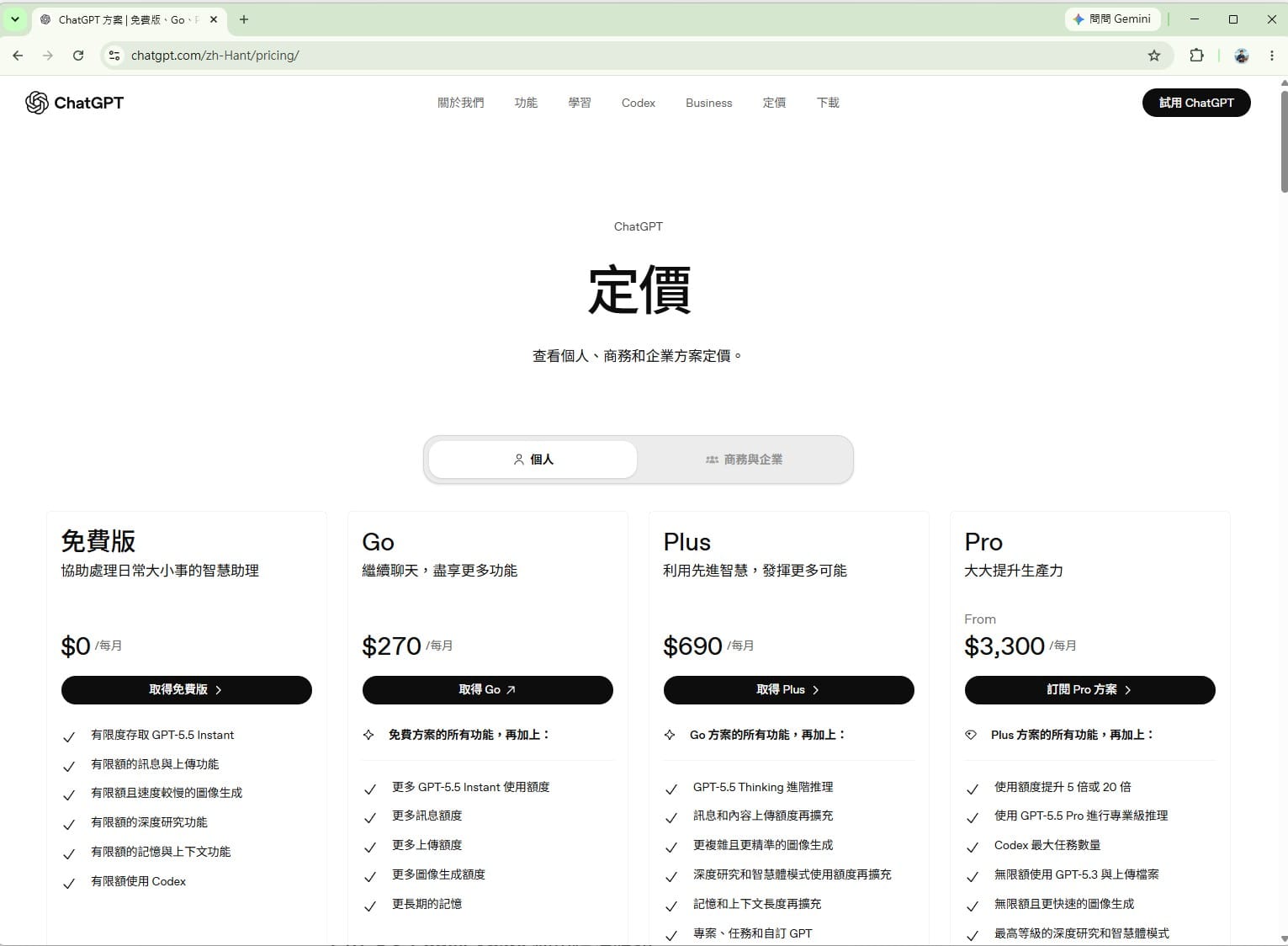
Task: Click the sparkle icon beside Go 方案的所有功能
Action: click(670, 735)
